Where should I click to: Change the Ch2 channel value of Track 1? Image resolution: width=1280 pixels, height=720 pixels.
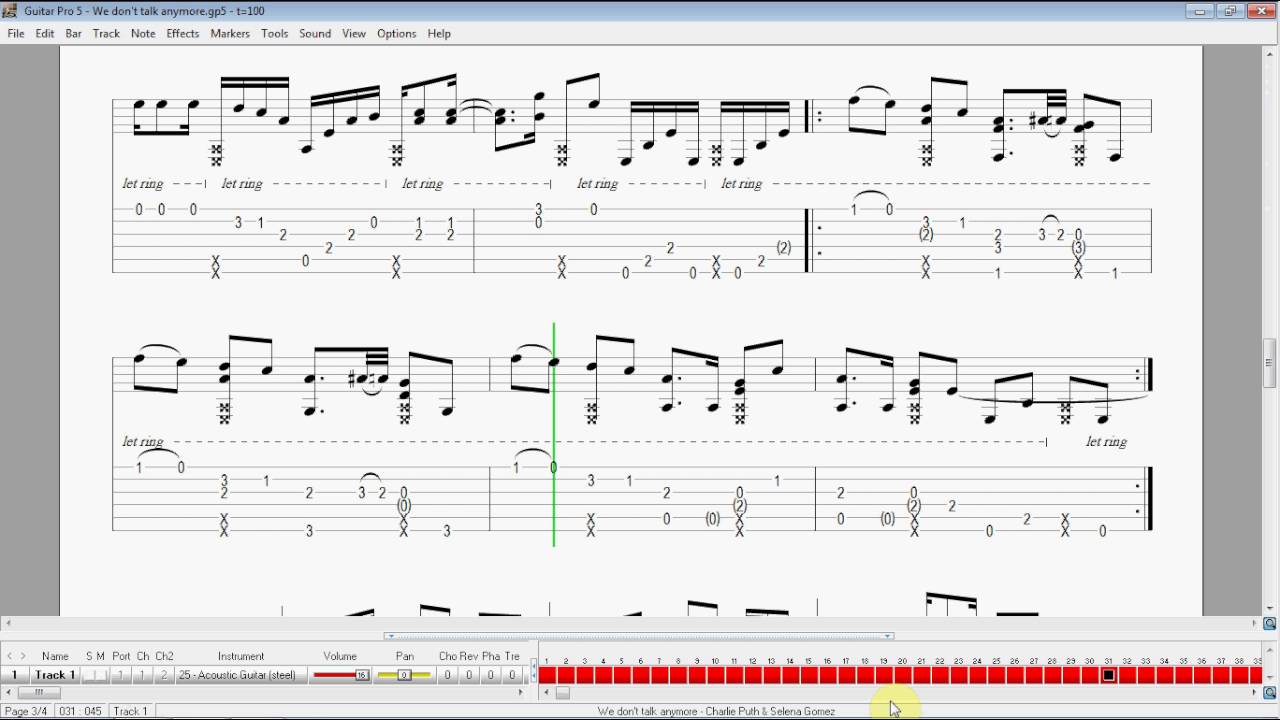164,675
